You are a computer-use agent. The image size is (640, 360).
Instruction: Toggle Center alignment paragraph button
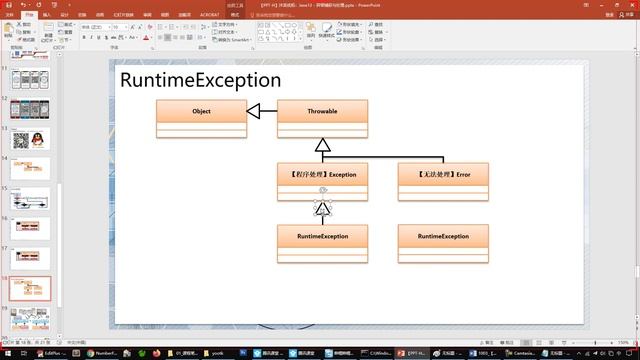point(168,38)
